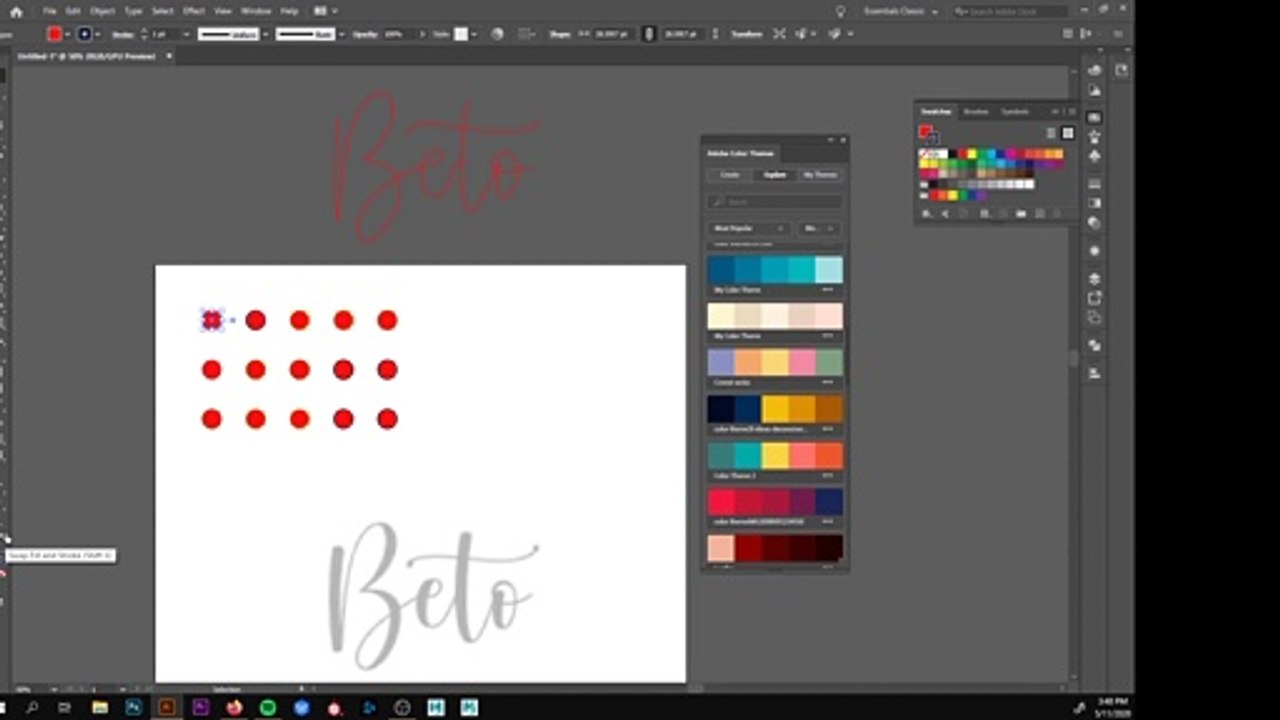Image resolution: width=1280 pixels, height=720 pixels.
Task: Click the New Color Group folder icon
Action: coord(1021,213)
